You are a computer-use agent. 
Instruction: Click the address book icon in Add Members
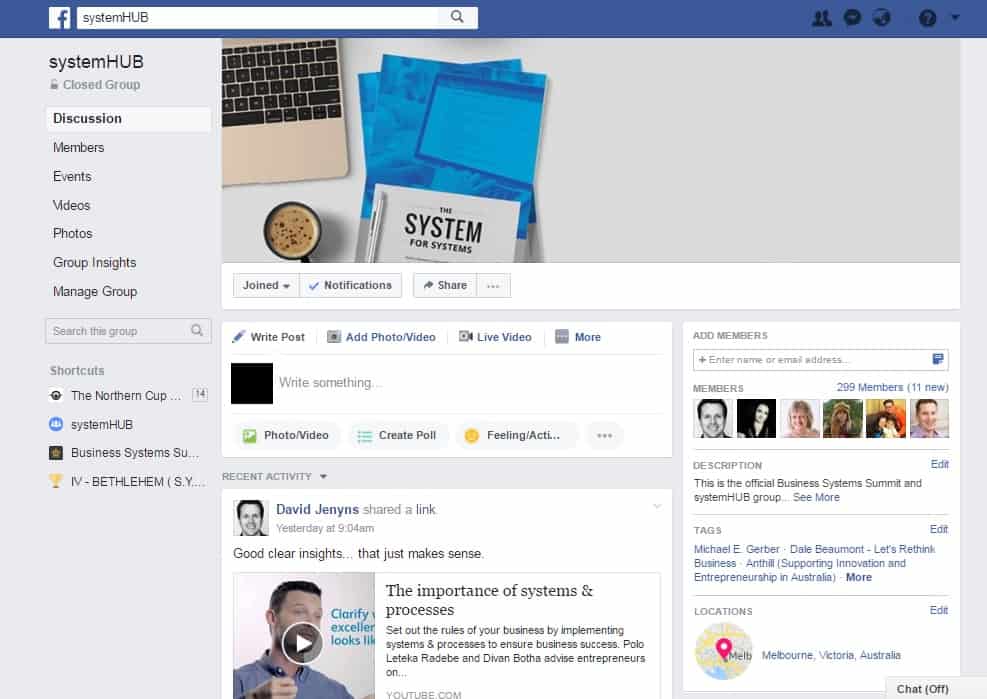click(938, 359)
